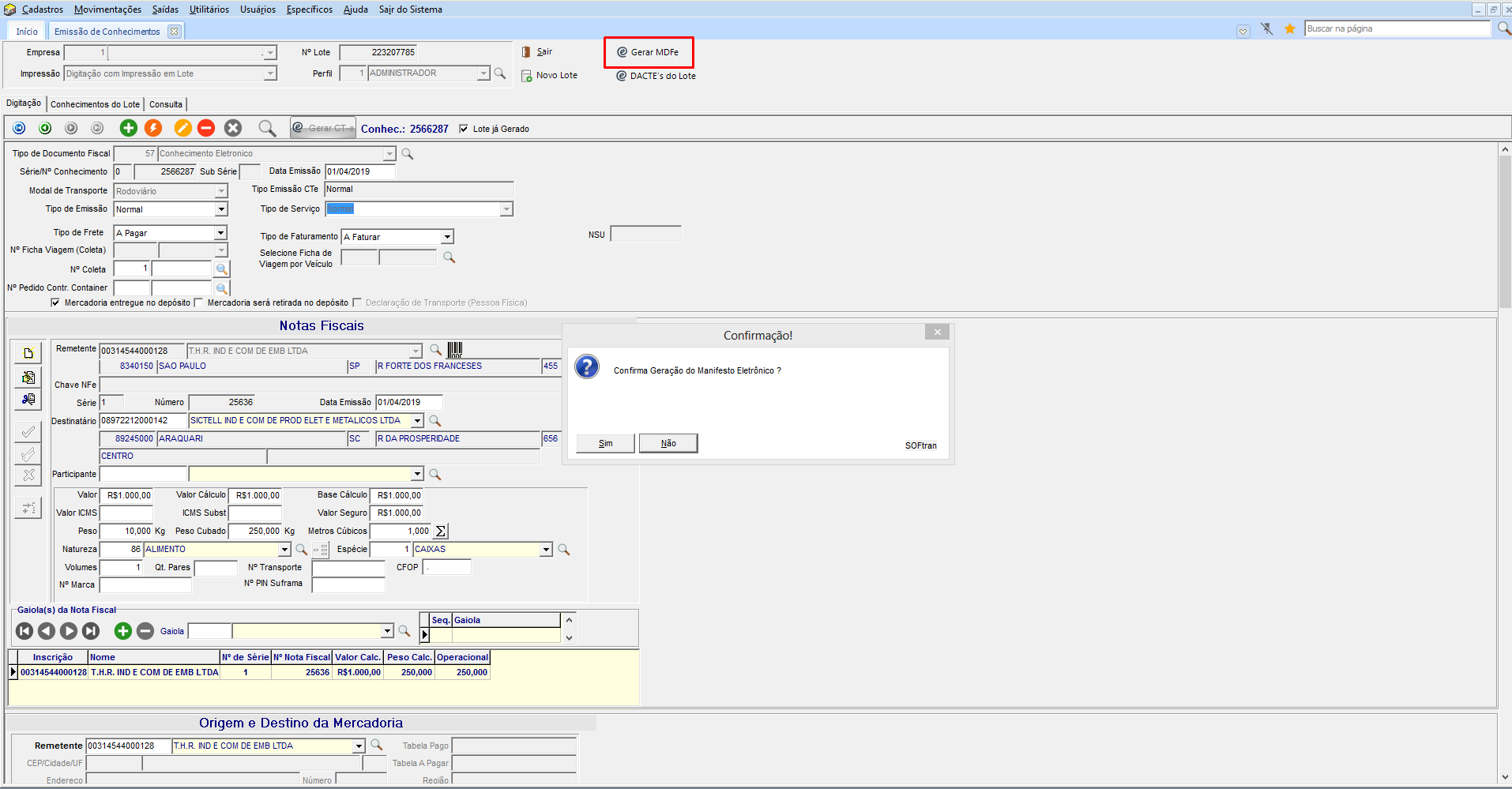Click the new nota fiscal document icon
This screenshot has height=789, width=1512.
[28, 353]
